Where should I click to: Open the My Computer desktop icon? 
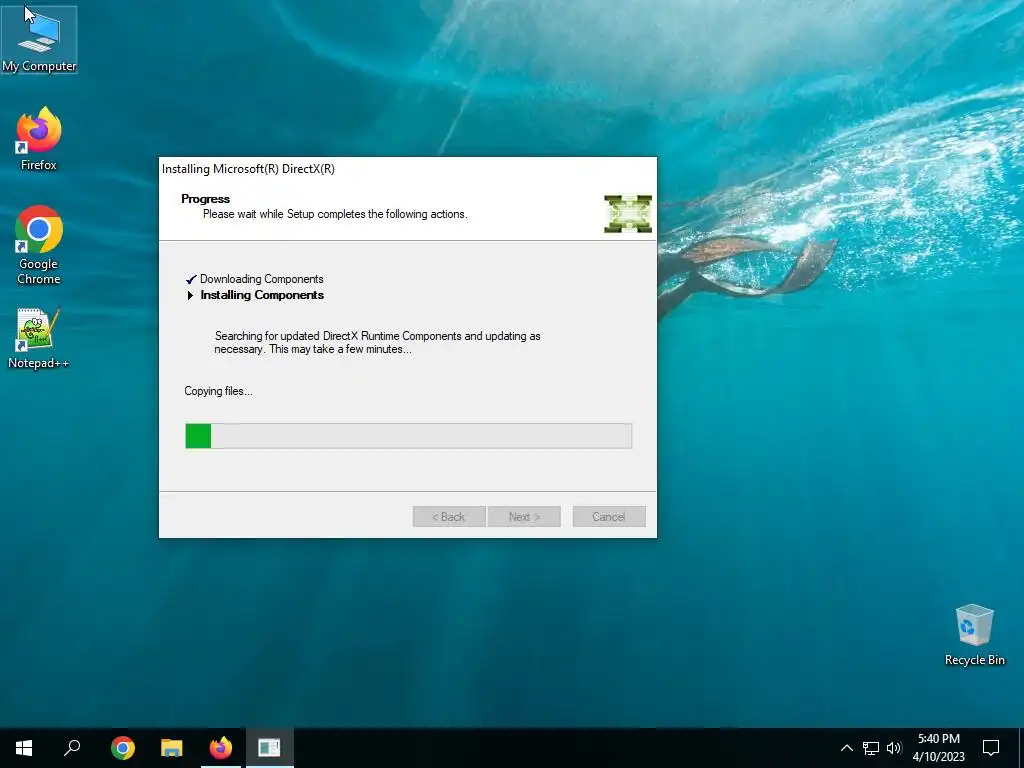[x=39, y=39]
